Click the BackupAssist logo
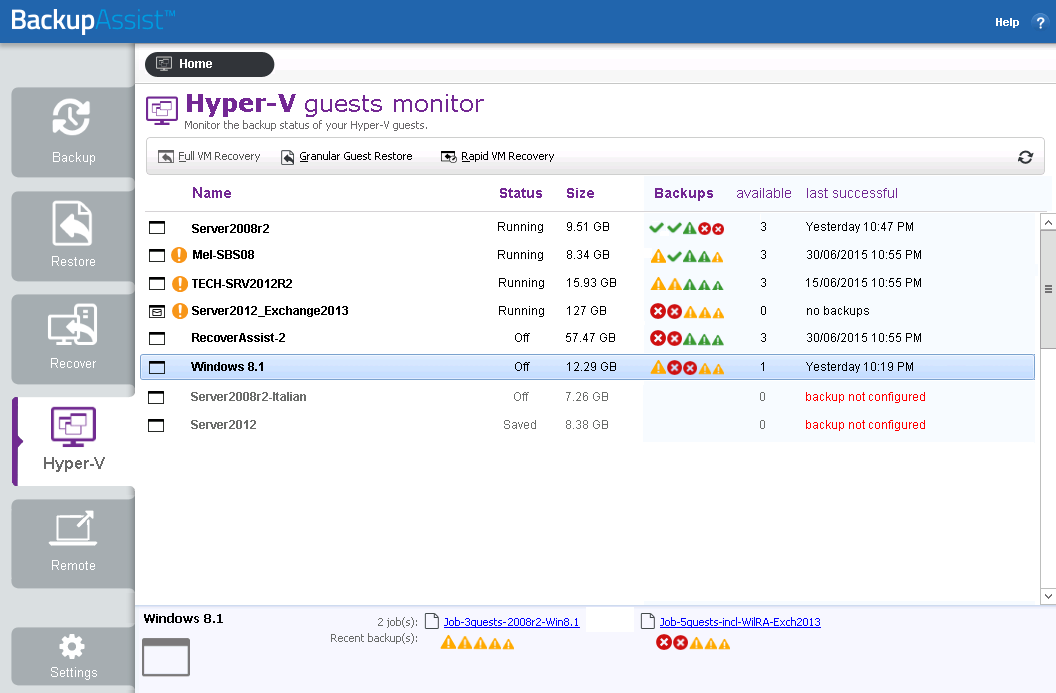Viewport: 1056px width, 693px height. (93, 20)
